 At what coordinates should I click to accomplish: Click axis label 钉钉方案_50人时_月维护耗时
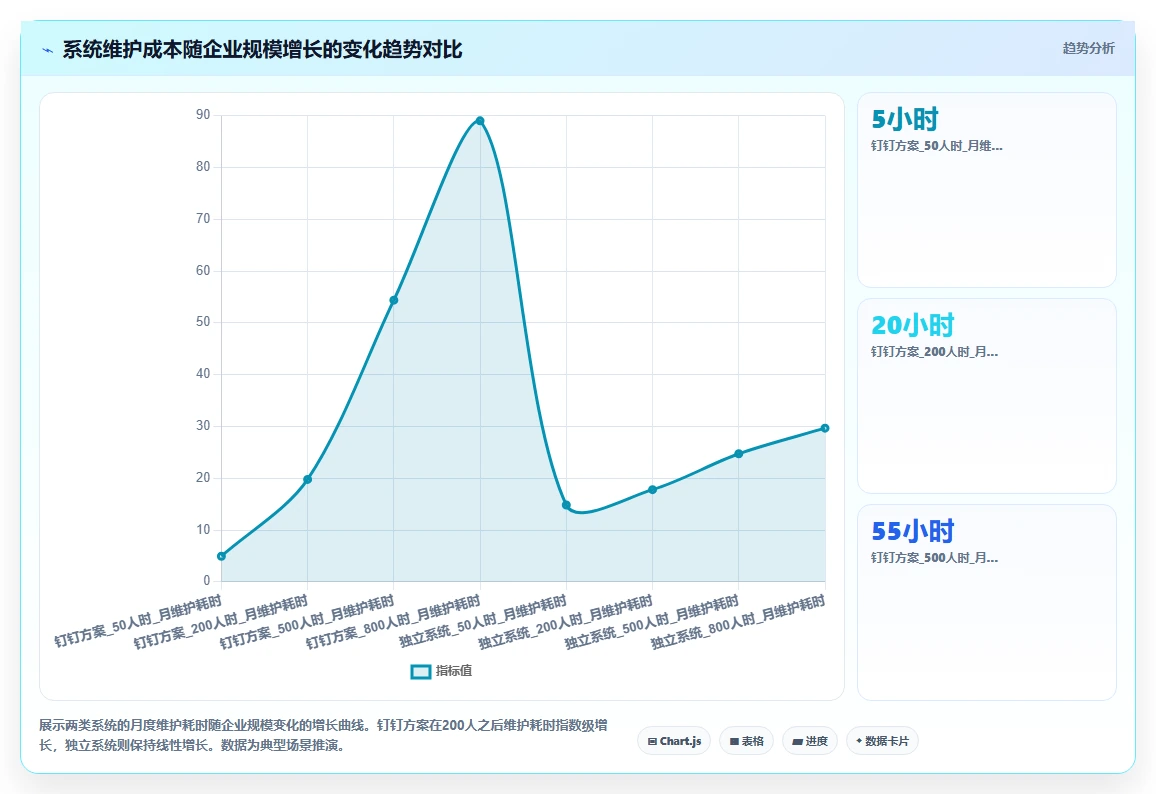coord(138,621)
